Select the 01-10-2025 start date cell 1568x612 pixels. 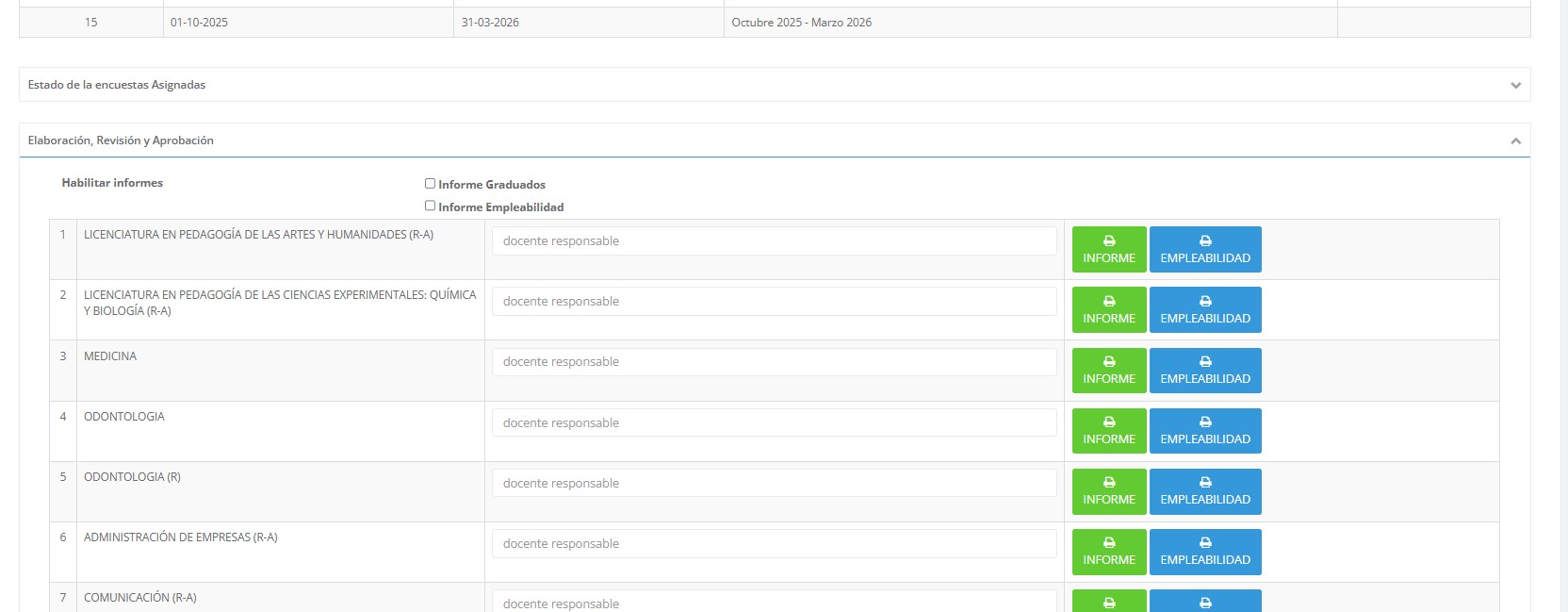[x=308, y=23]
